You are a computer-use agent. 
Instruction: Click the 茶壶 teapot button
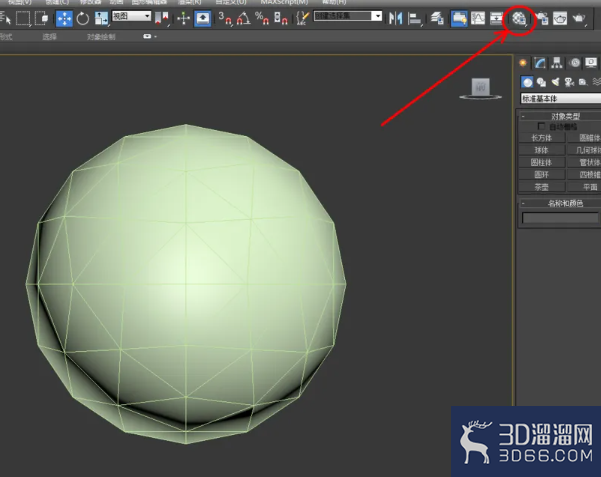[x=542, y=187]
